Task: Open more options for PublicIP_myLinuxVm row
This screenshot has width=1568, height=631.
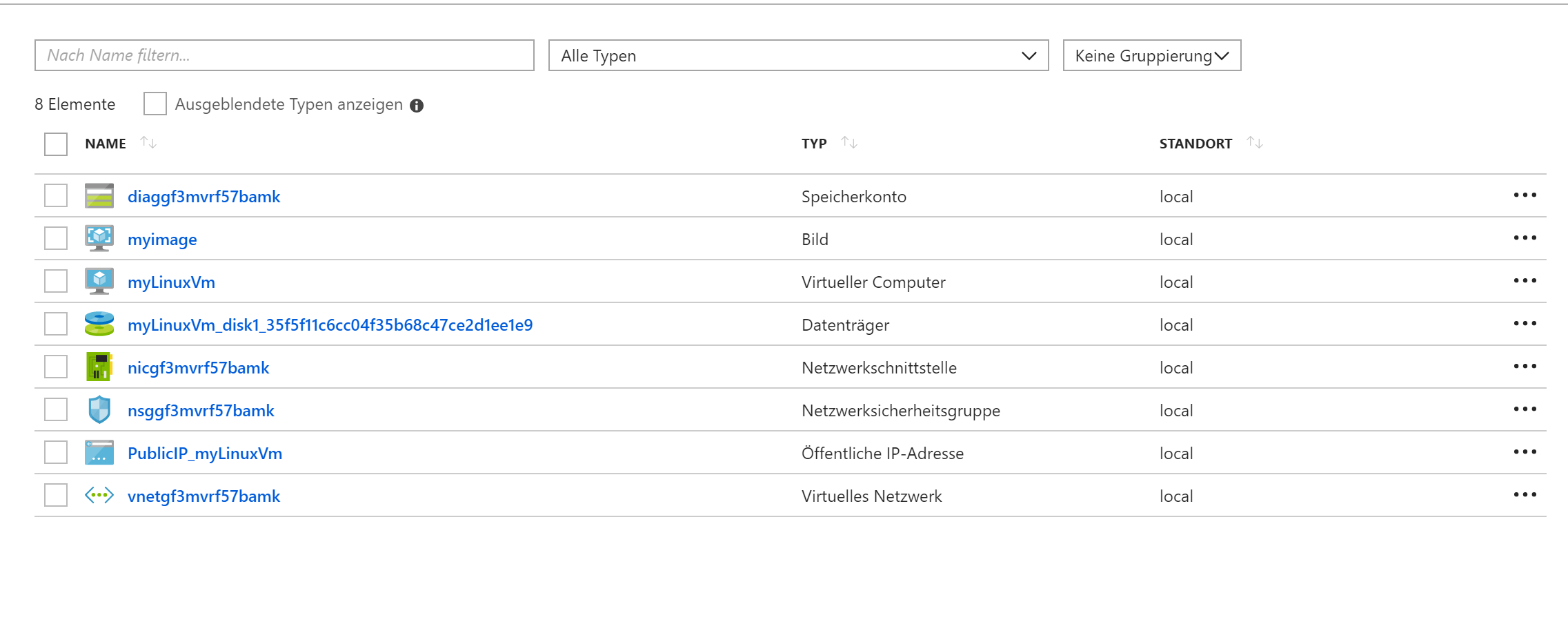Action: tap(1525, 452)
